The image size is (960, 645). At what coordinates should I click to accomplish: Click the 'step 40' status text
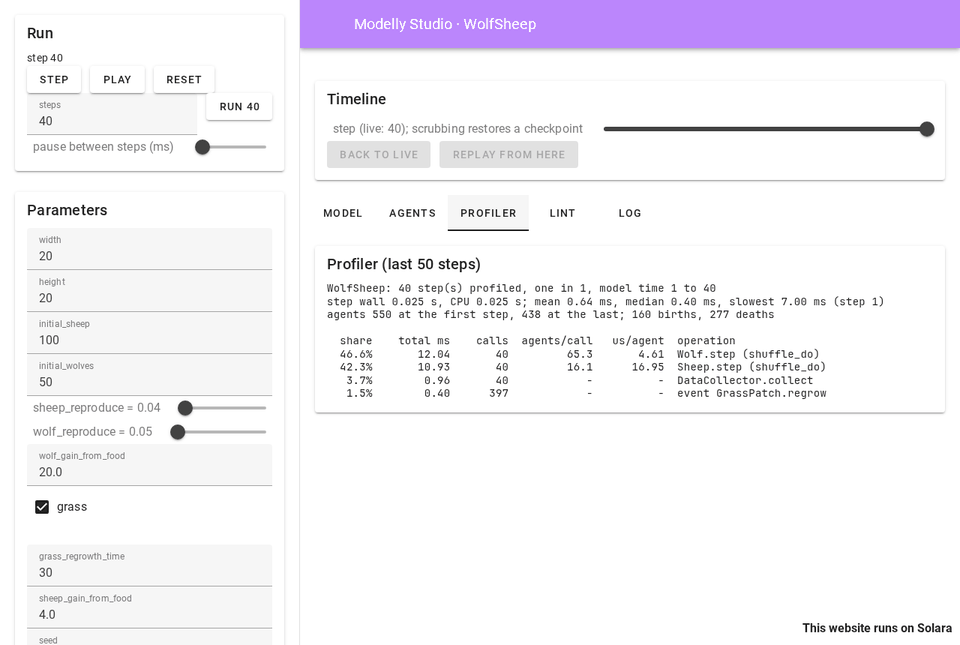point(45,58)
